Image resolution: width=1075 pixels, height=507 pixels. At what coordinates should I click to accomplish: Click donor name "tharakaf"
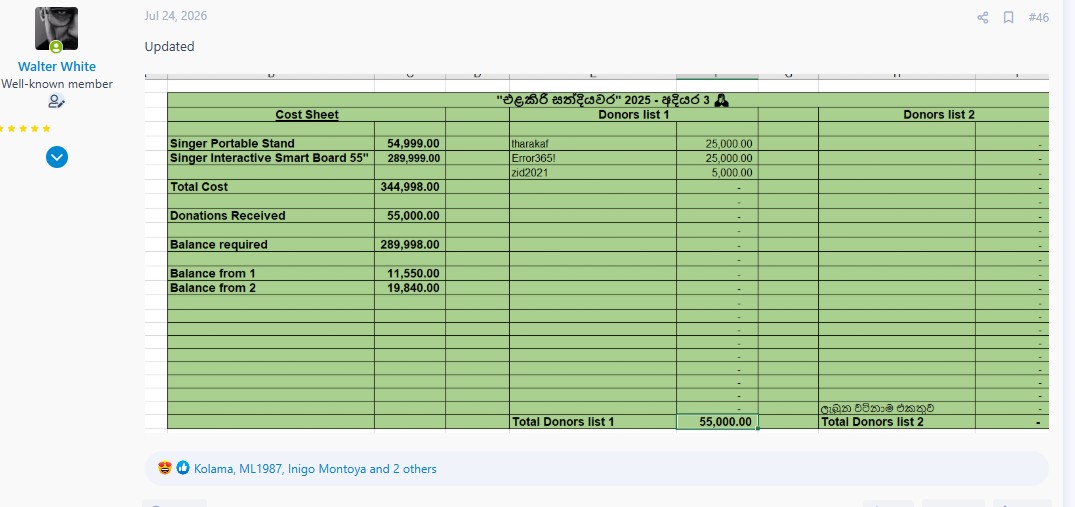click(530, 144)
